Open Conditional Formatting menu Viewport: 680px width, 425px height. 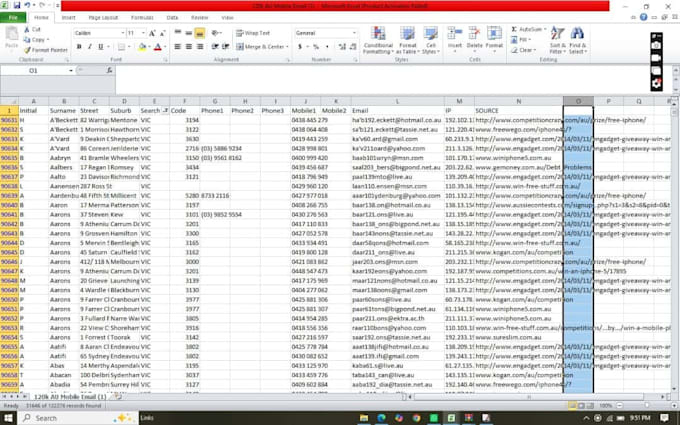pyautogui.click(x=378, y=40)
